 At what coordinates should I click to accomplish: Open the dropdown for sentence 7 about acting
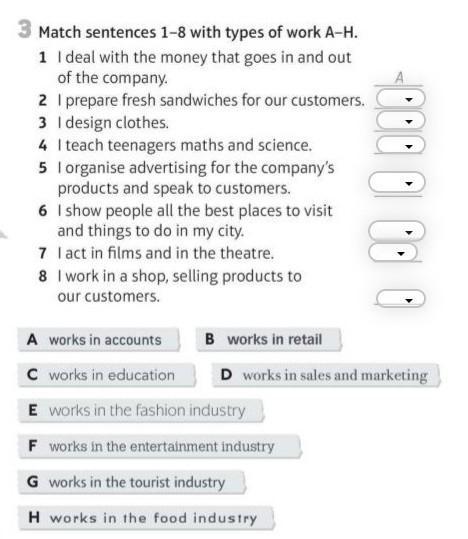tap(393, 253)
